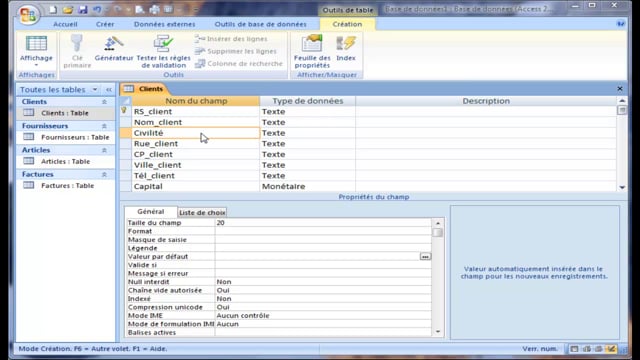Click the Type de données column header
Viewport: 640px width, 360px height.
(x=308, y=101)
